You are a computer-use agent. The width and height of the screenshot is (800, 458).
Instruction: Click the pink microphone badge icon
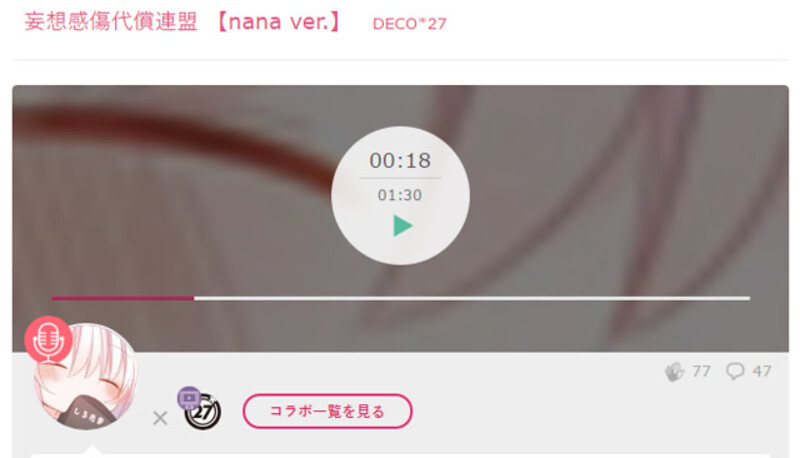pos(48,340)
